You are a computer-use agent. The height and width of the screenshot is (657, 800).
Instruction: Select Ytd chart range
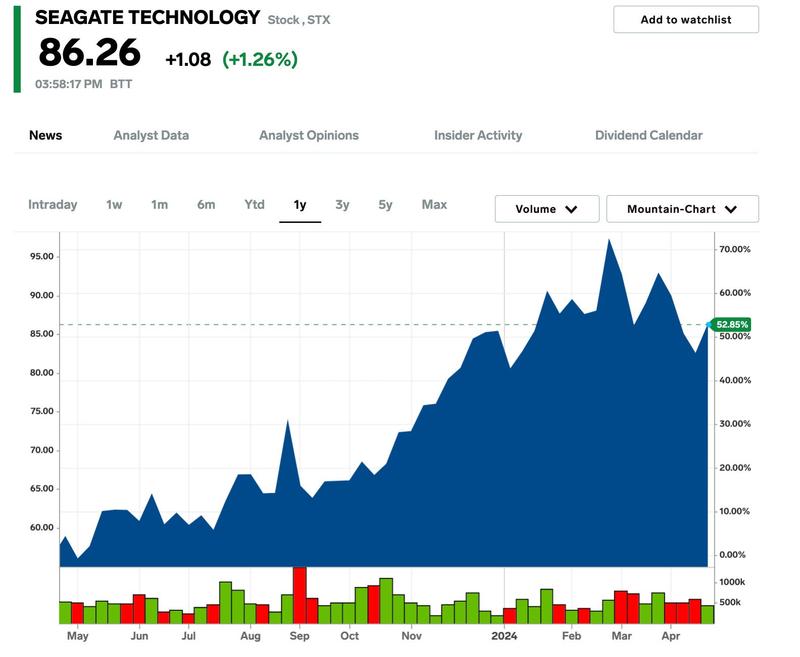point(254,205)
